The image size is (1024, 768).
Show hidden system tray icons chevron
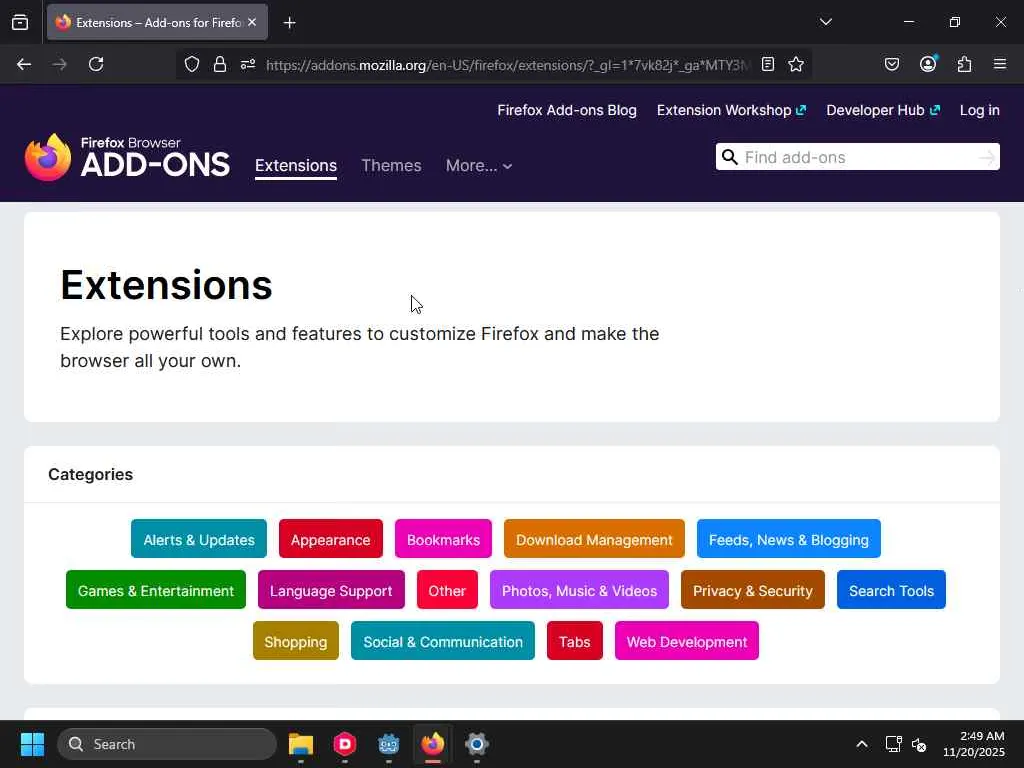tap(862, 744)
